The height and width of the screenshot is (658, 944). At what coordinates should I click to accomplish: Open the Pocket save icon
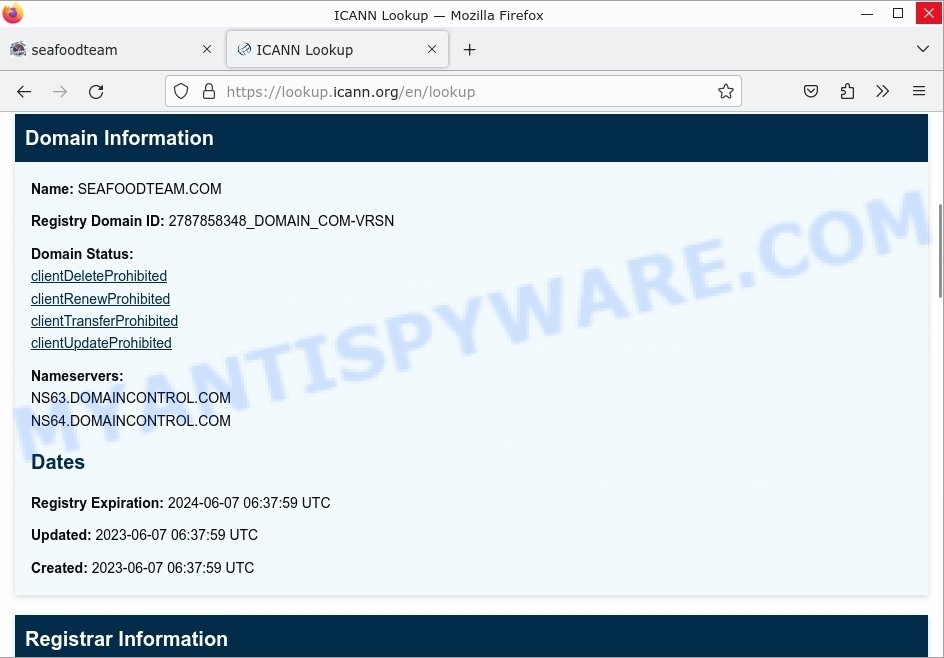[811, 92]
